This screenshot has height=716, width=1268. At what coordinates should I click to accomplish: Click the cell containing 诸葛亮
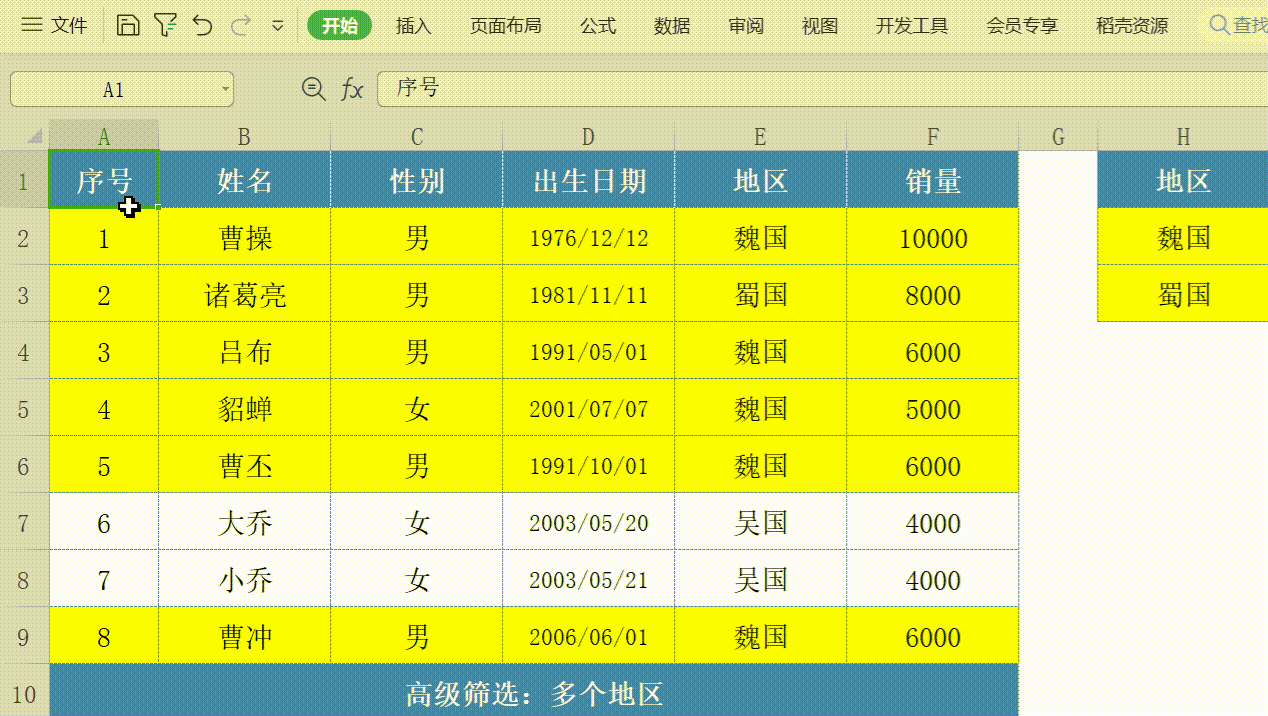click(243, 294)
